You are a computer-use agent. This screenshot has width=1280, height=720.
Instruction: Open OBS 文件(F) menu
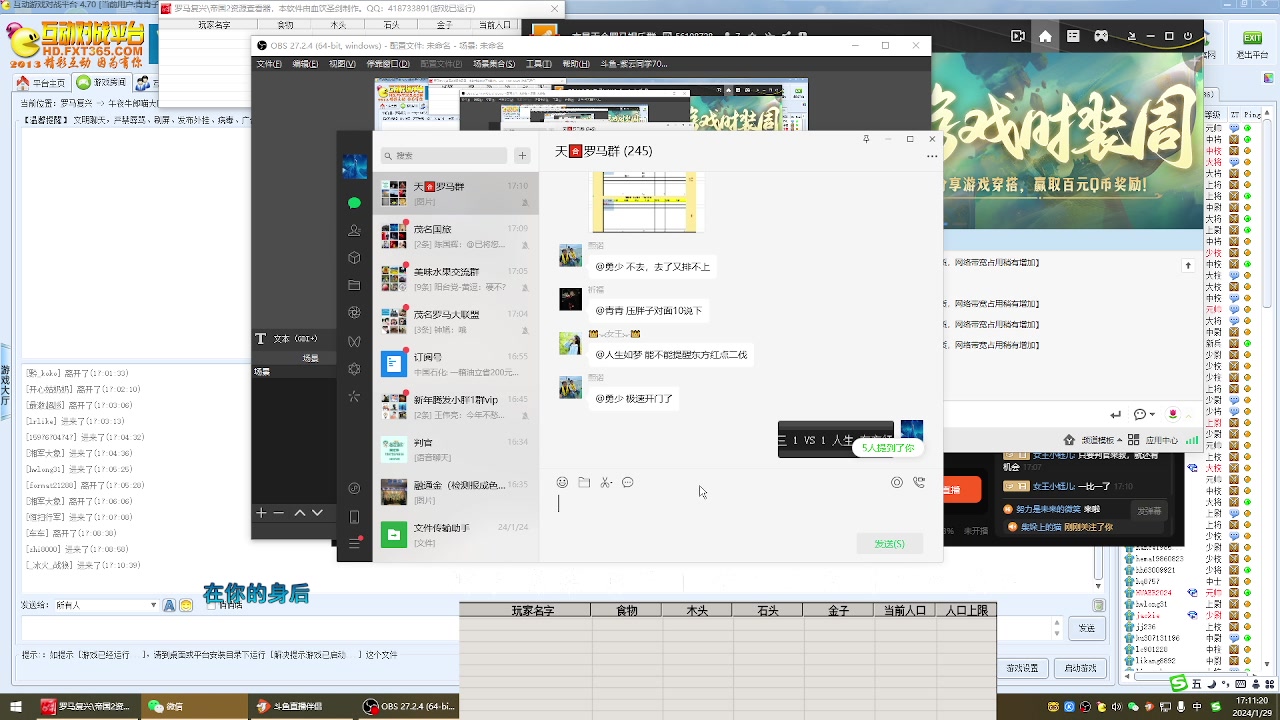[x=269, y=64]
